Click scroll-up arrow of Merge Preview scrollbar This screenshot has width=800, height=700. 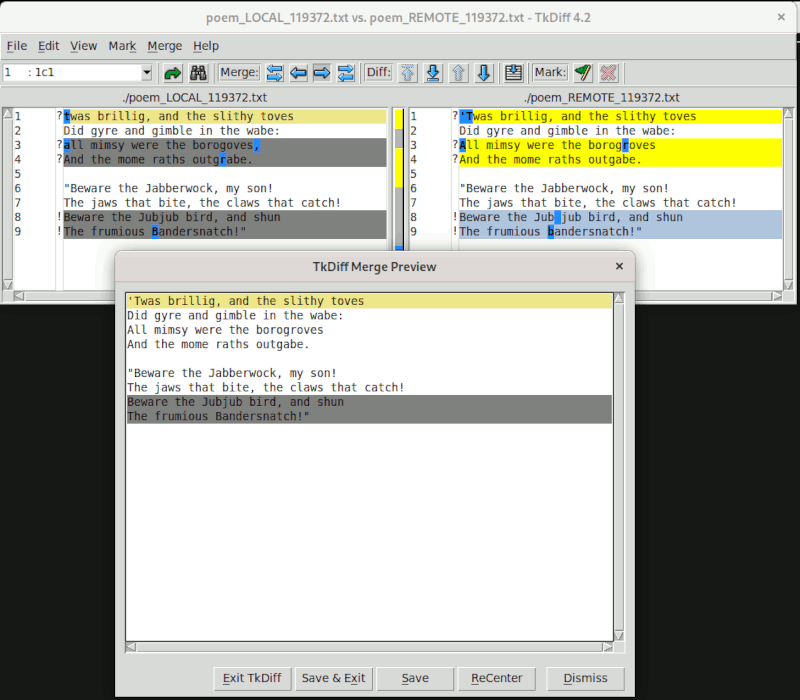click(619, 298)
